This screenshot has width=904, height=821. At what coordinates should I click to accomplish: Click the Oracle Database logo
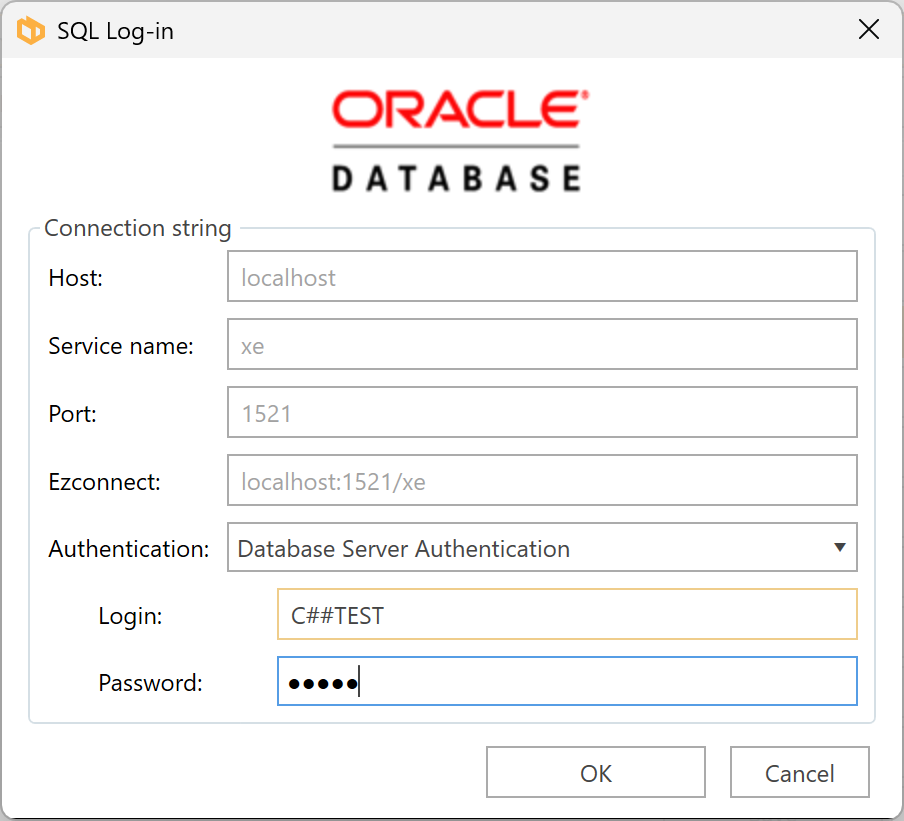click(x=461, y=141)
